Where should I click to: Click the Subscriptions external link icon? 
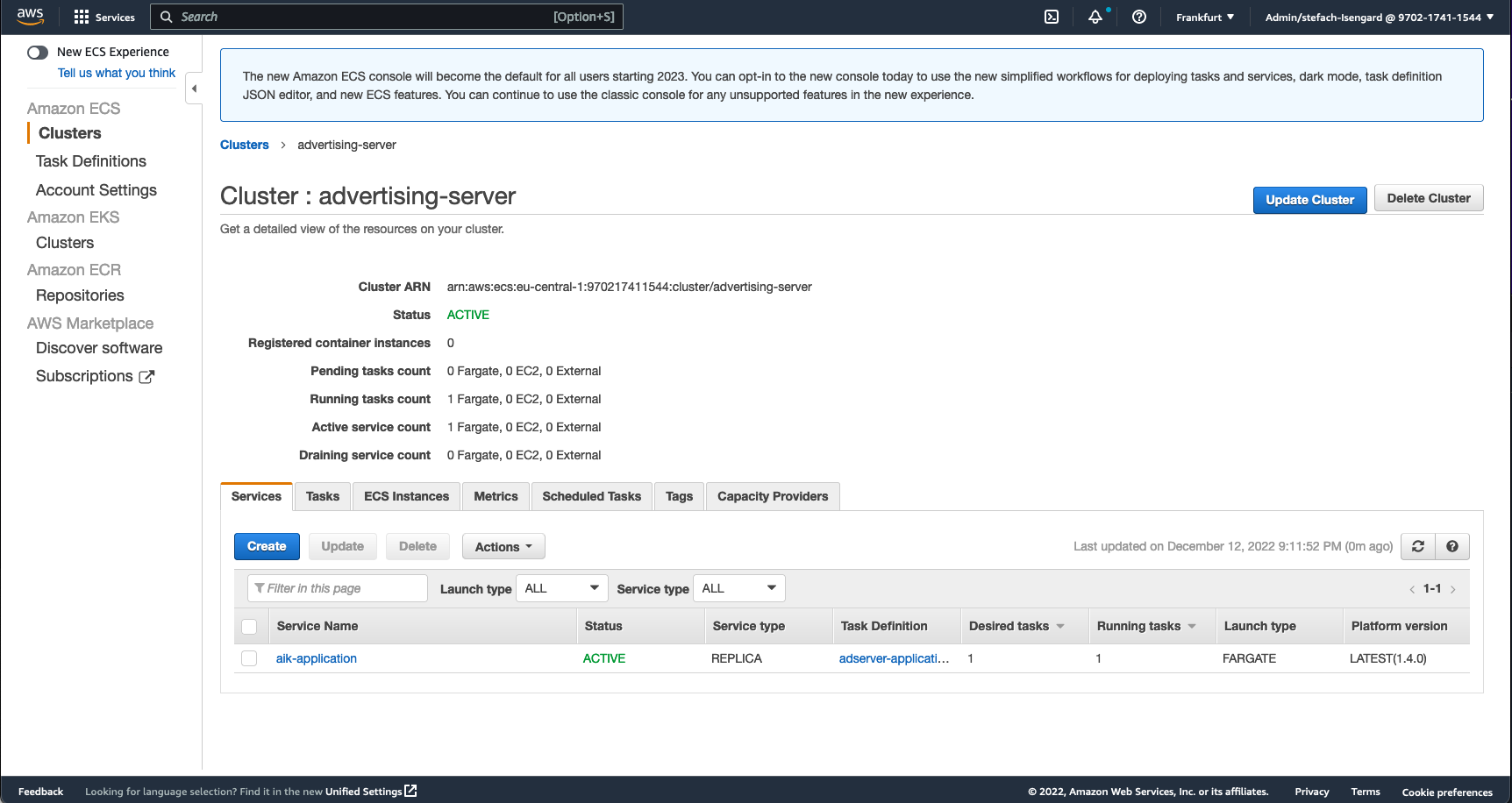(146, 376)
